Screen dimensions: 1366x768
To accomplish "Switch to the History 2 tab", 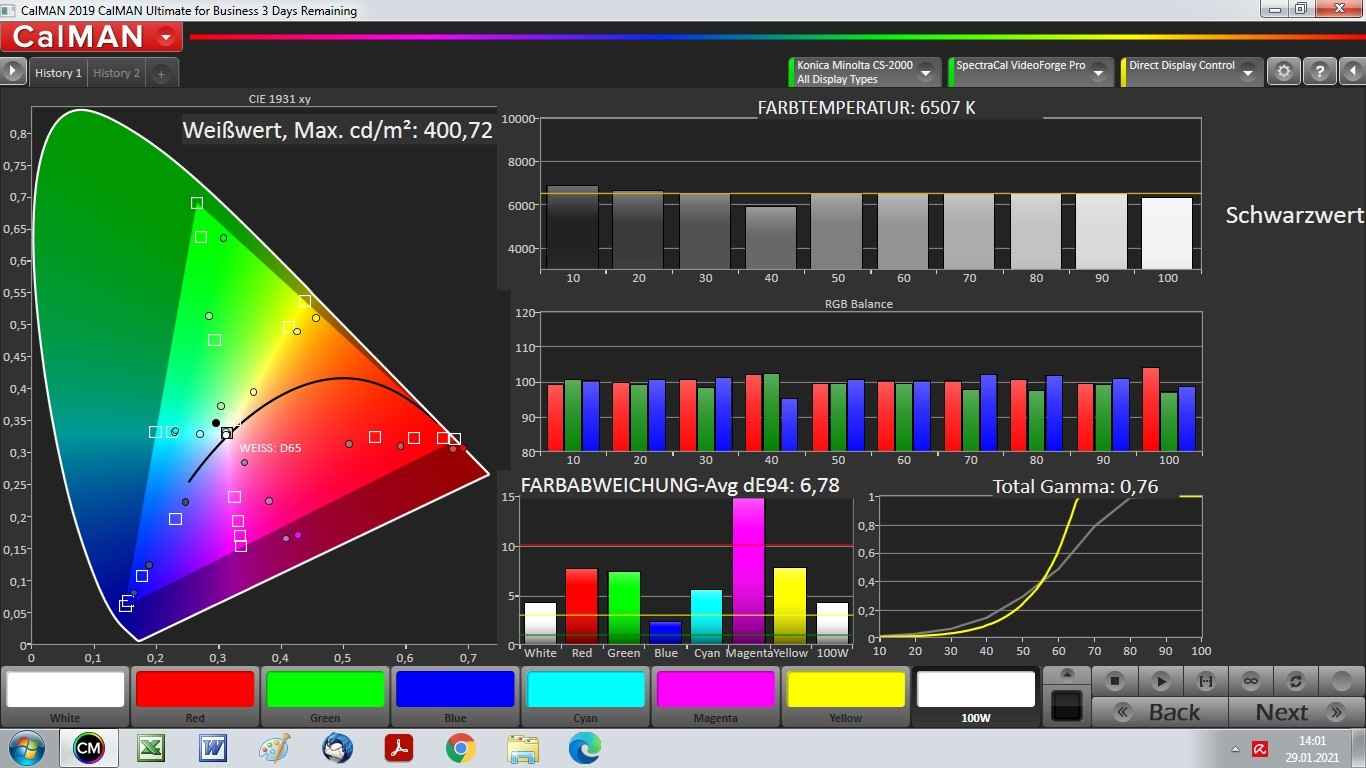I will point(117,73).
